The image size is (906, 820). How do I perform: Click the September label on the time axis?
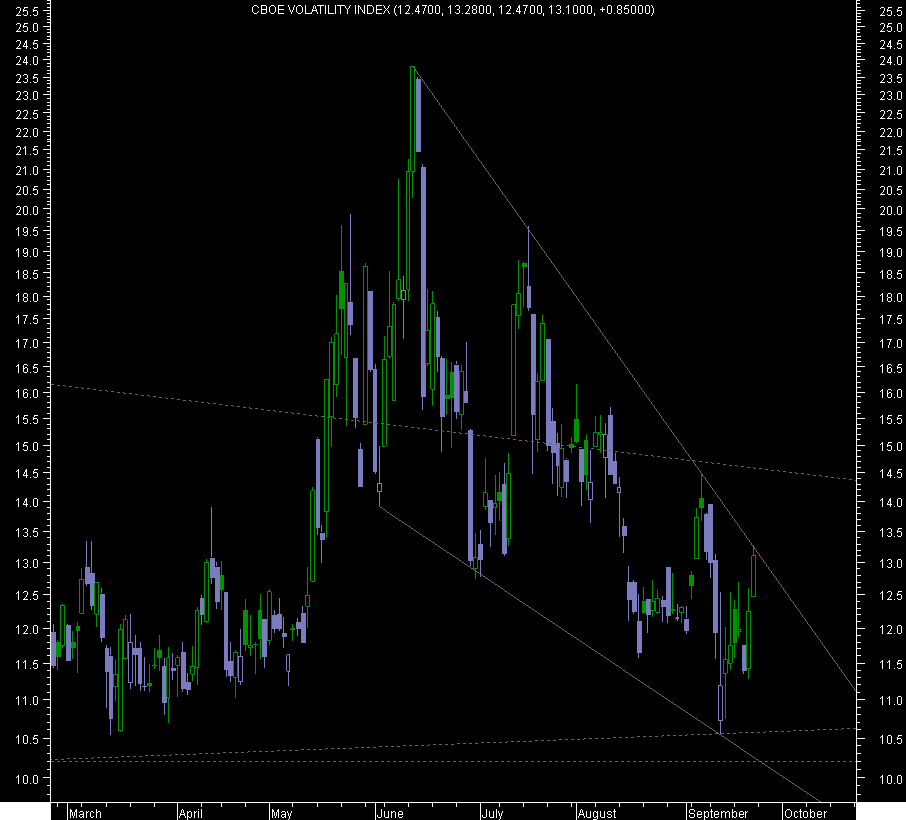(x=719, y=814)
